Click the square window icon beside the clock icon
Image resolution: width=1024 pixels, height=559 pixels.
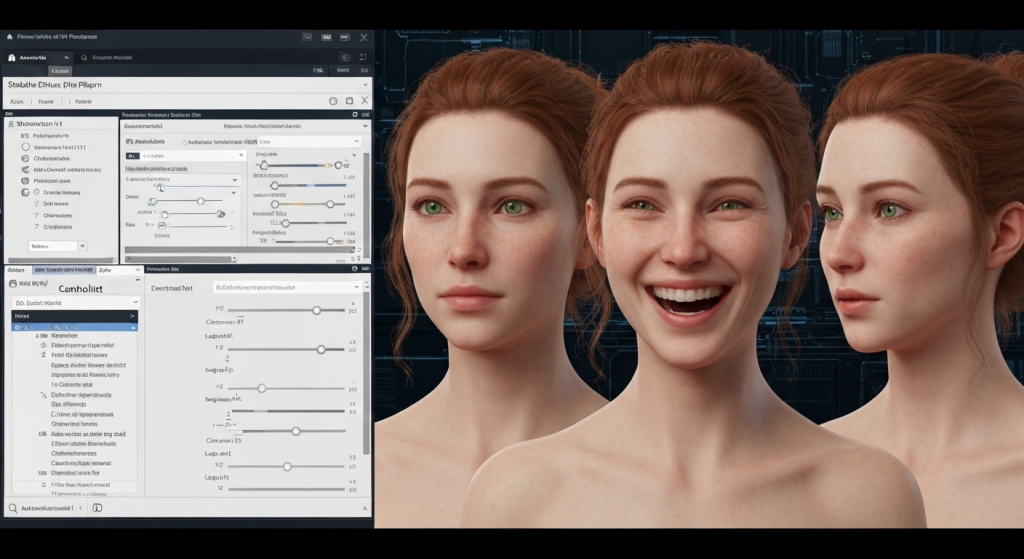tap(349, 101)
